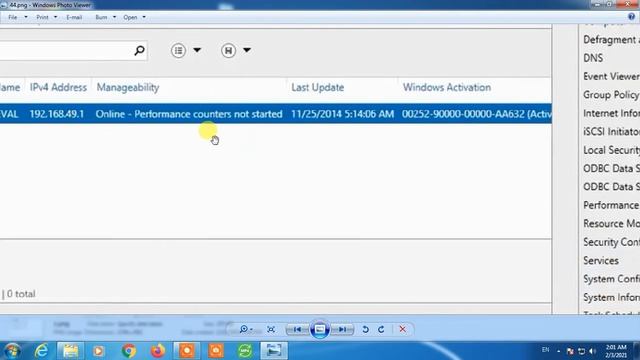
Task: Click the zoom magnifier in Photo Viewer controls
Action: tap(245, 329)
